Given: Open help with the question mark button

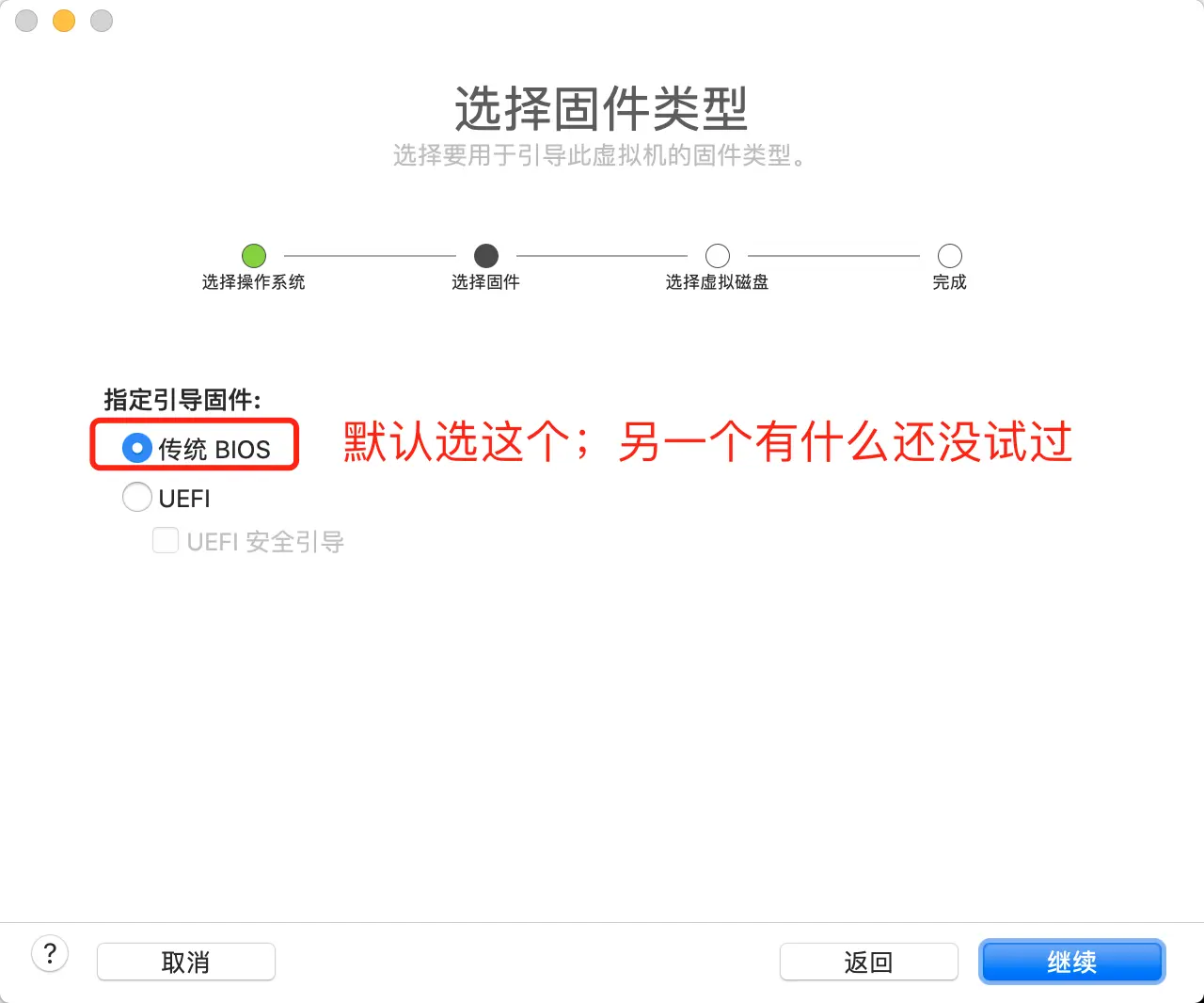Looking at the screenshot, I should pos(50,954).
